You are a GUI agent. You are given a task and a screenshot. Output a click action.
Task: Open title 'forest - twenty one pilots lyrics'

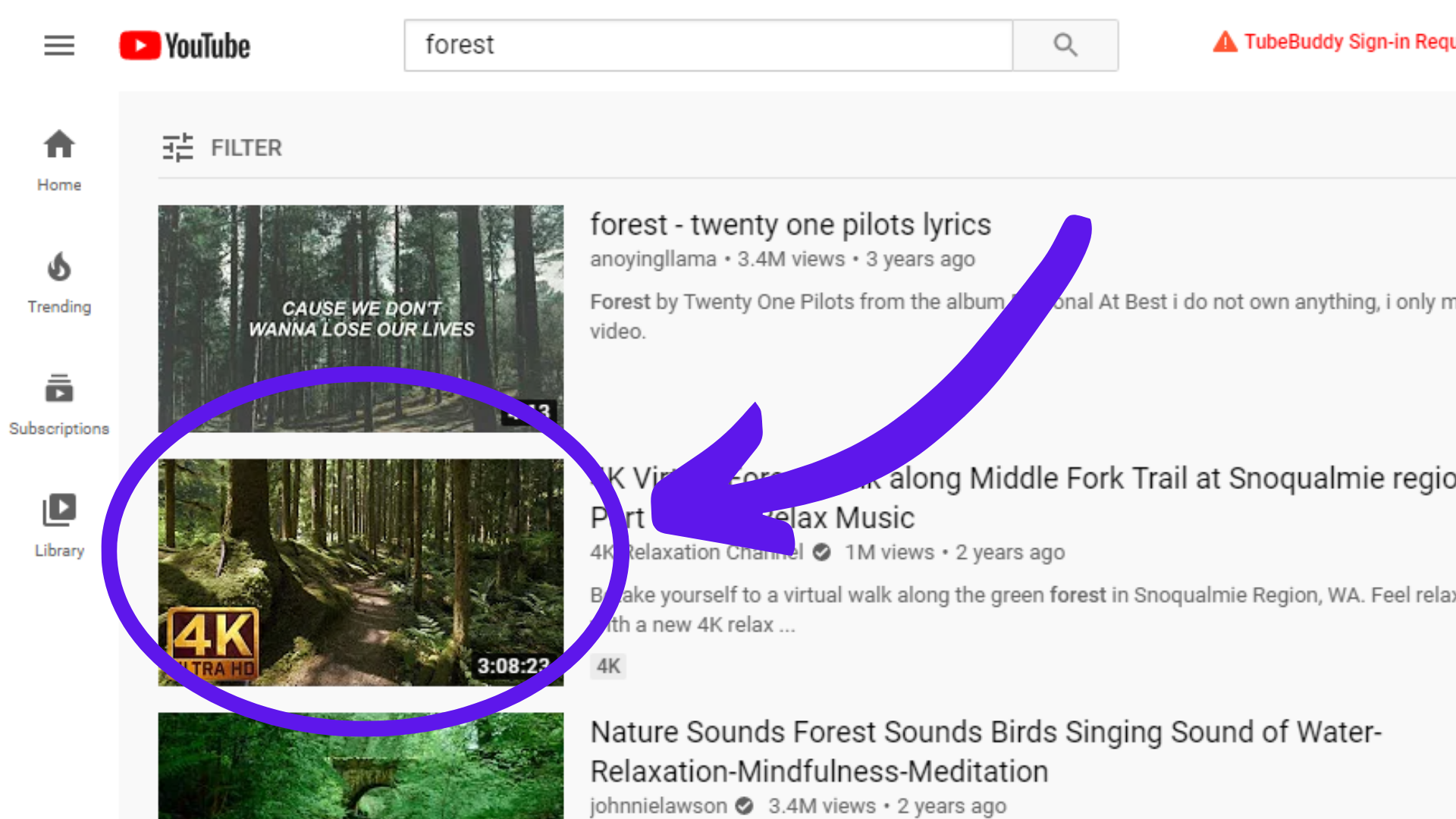[x=791, y=225]
